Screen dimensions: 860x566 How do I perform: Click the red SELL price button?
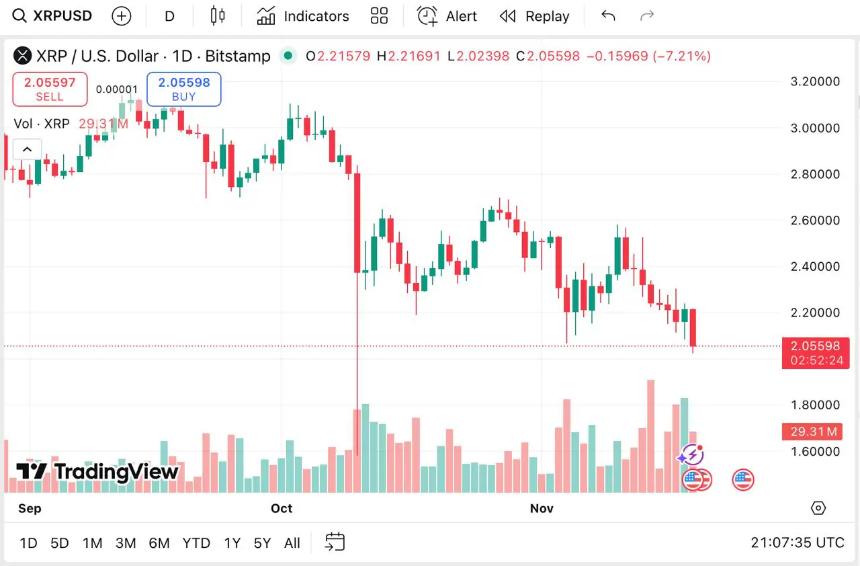pos(49,89)
